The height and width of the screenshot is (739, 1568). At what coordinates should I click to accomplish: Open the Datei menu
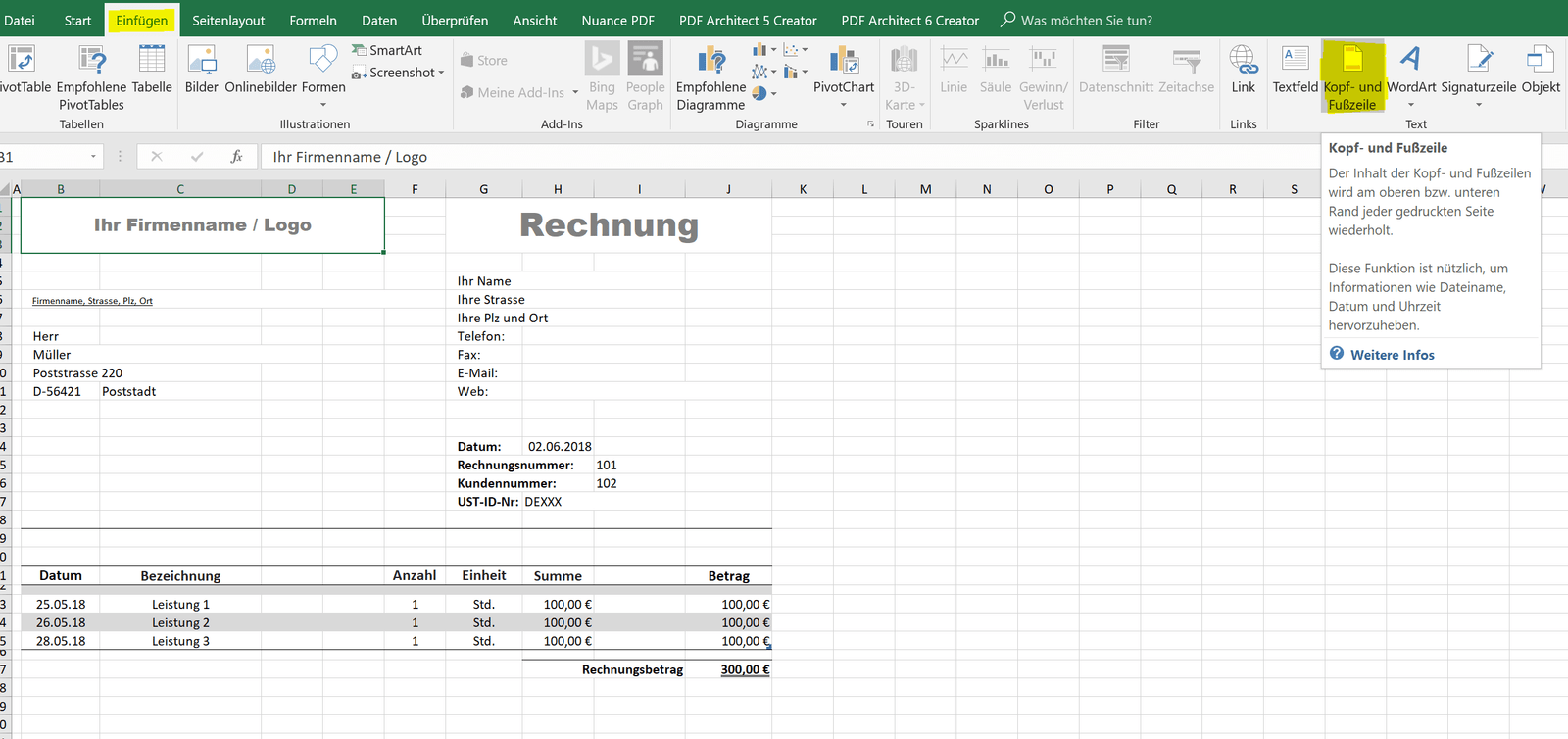[x=20, y=20]
